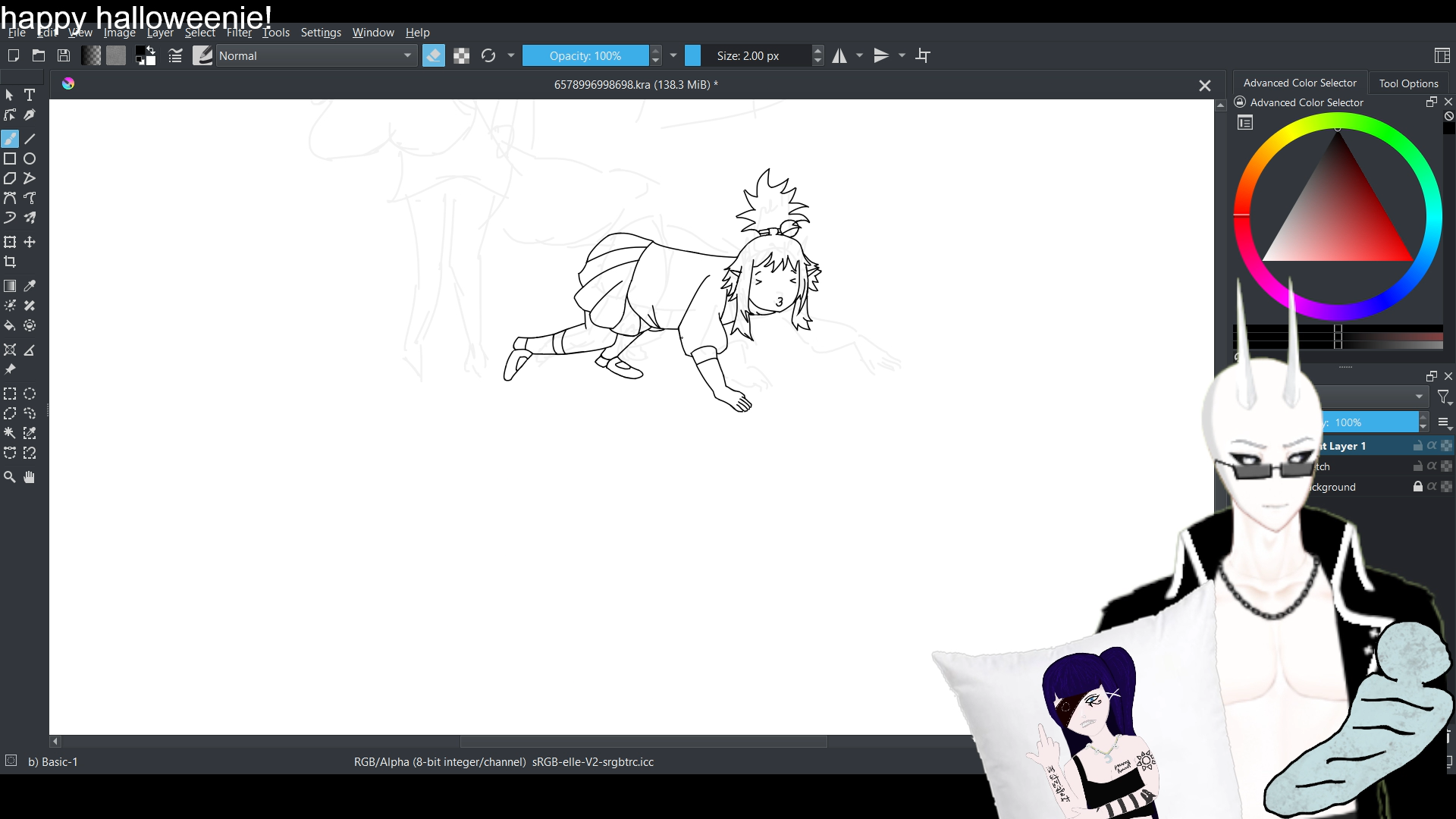Screen dimensions: 1456x819
Task: Select the Fill bucket tool
Action: [x=10, y=326]
